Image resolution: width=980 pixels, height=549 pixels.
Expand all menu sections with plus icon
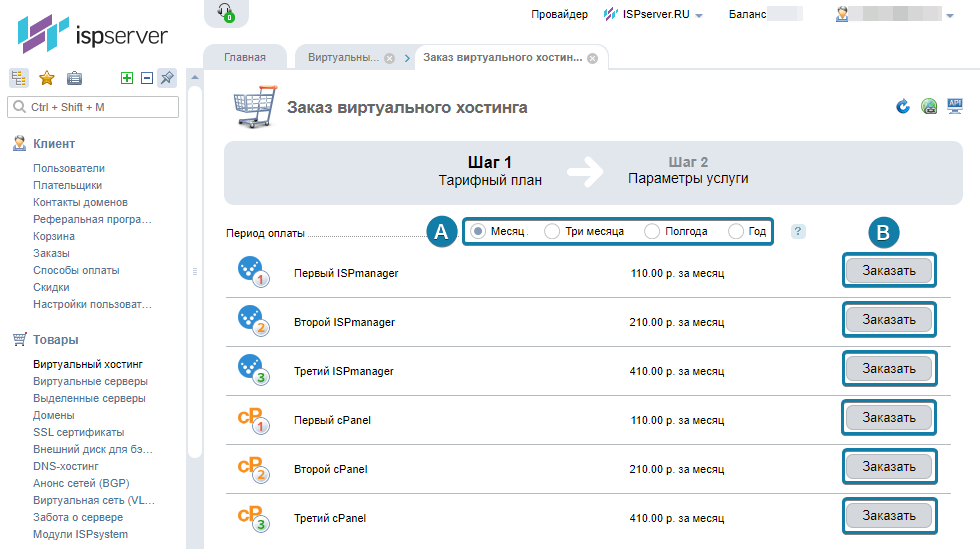(127, 78)
